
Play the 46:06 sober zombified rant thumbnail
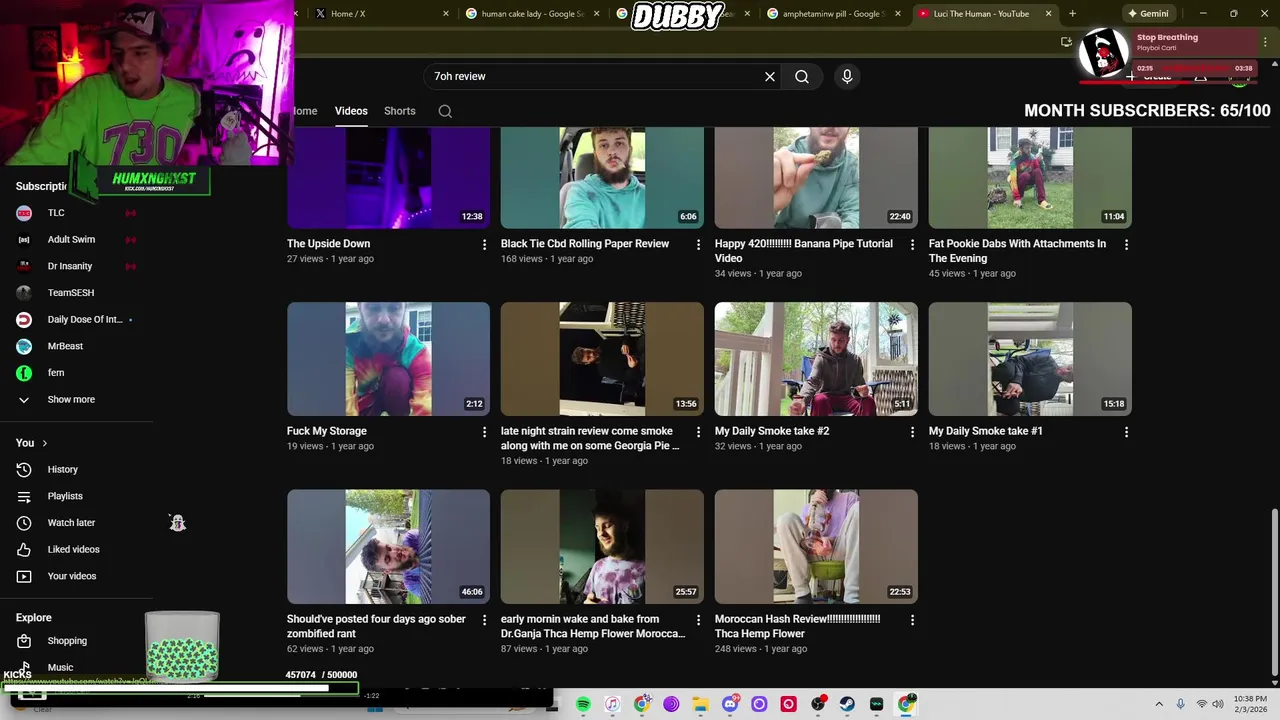point(388,546)
